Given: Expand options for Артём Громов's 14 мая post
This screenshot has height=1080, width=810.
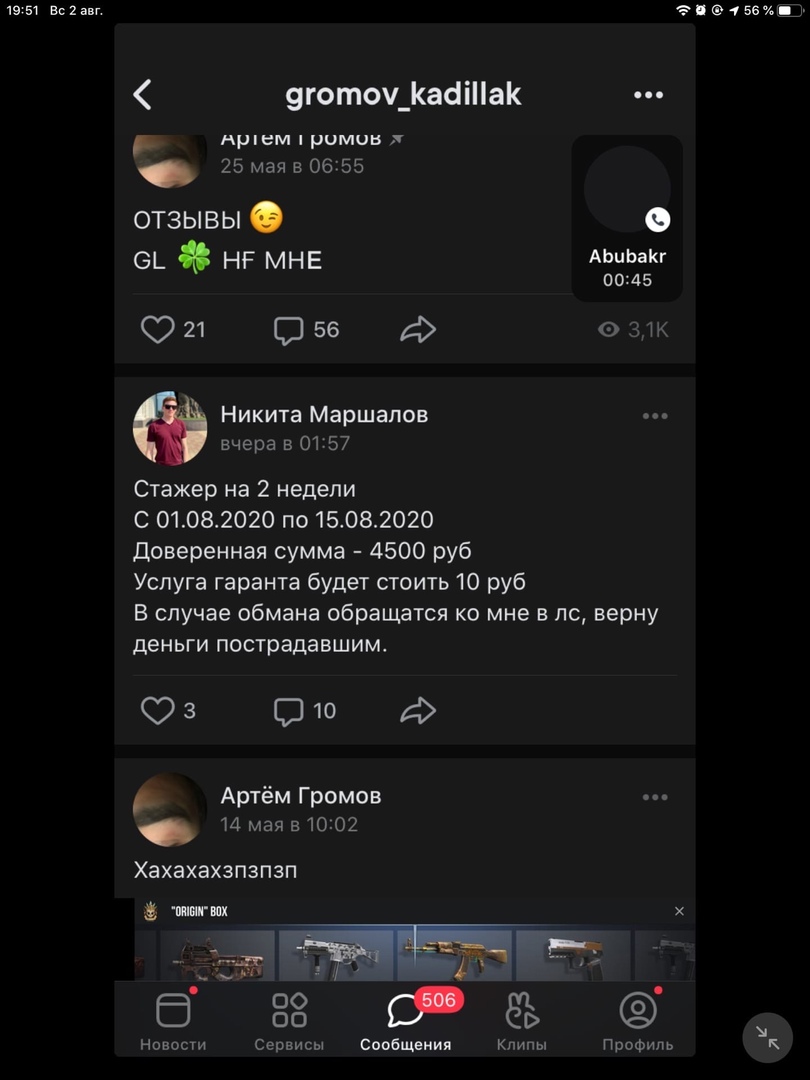Looking at the screenshot, I should click(x=655, y=797).
